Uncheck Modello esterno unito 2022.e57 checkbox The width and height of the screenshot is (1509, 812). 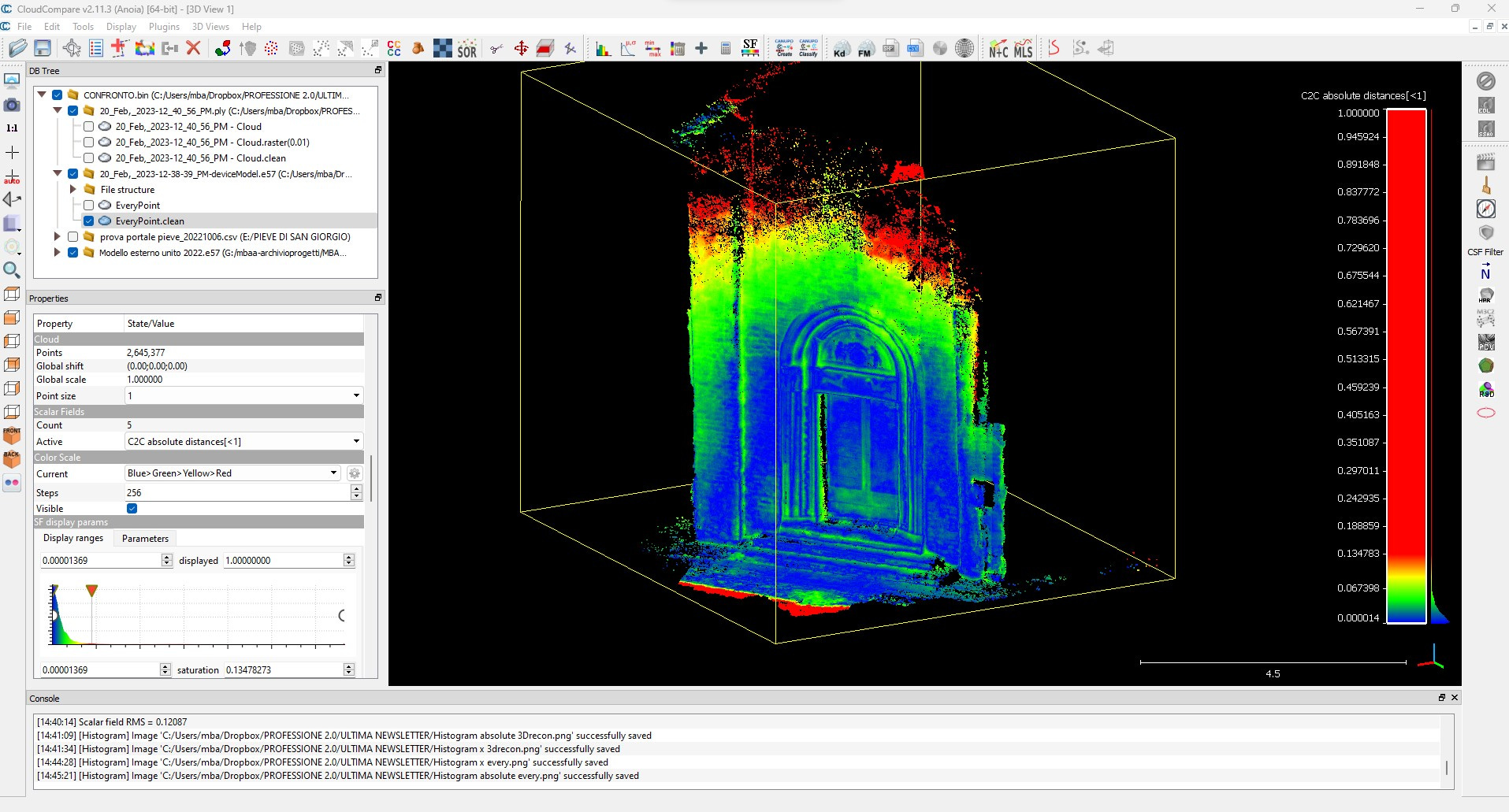72,252
